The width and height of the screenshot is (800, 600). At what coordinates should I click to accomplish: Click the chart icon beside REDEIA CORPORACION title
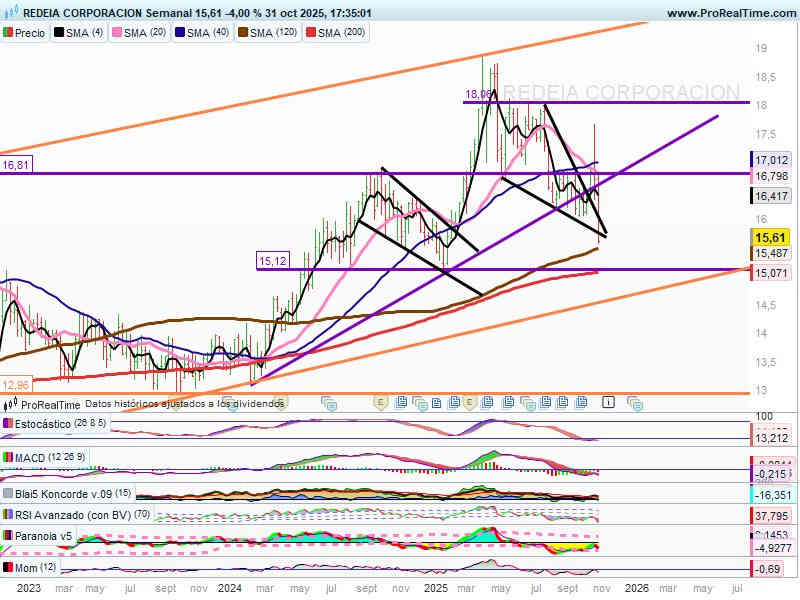(10, 13)
